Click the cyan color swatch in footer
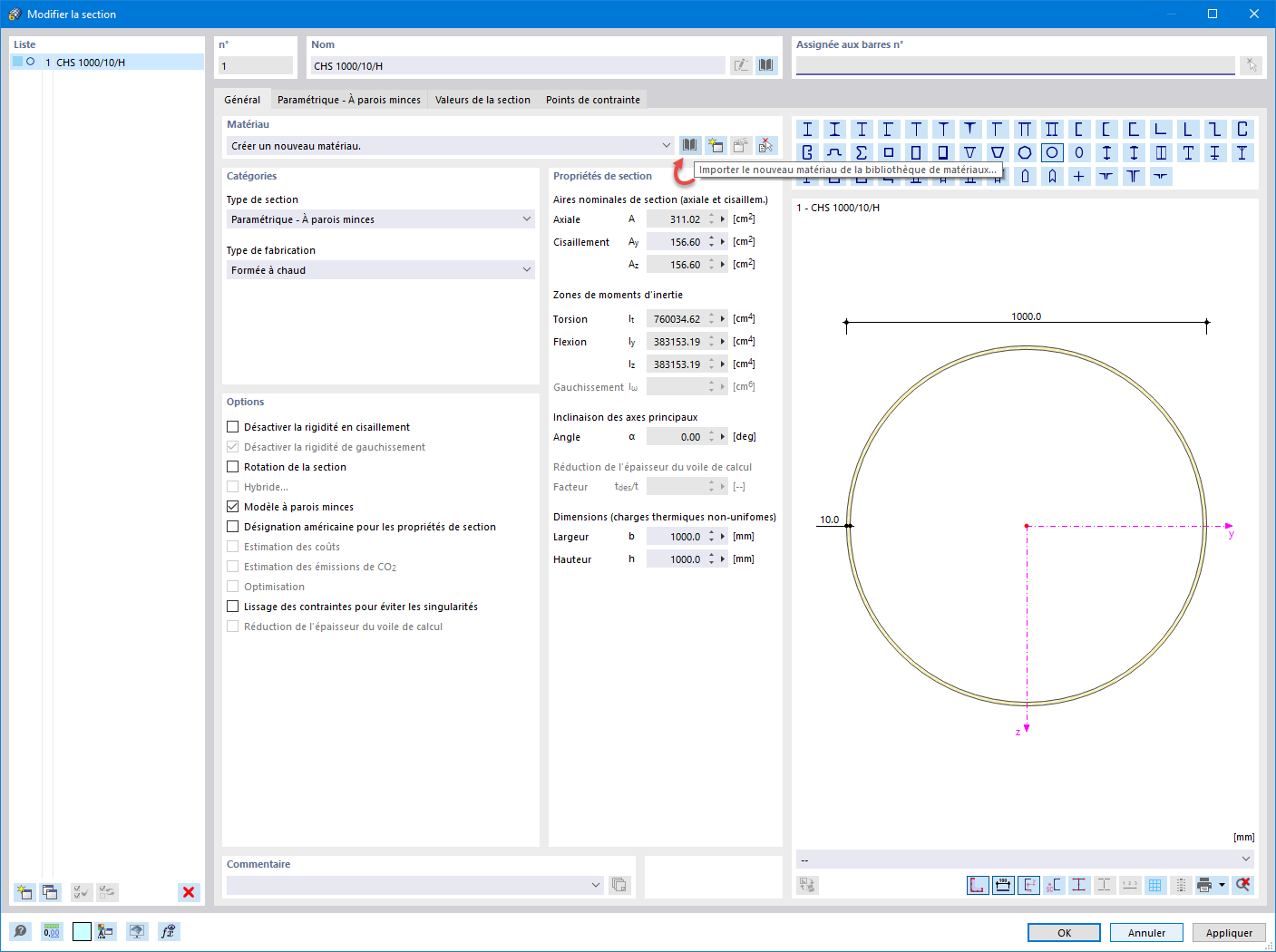 point(82,931)
